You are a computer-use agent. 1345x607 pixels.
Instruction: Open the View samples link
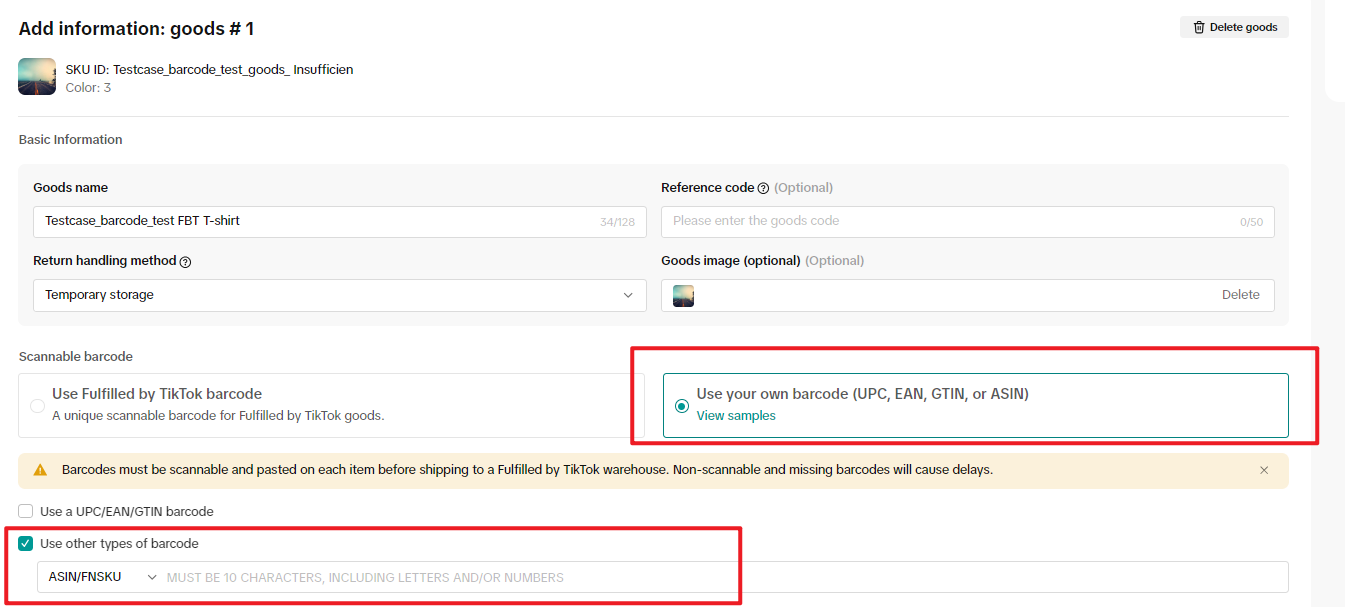click(x=736, y=416)
